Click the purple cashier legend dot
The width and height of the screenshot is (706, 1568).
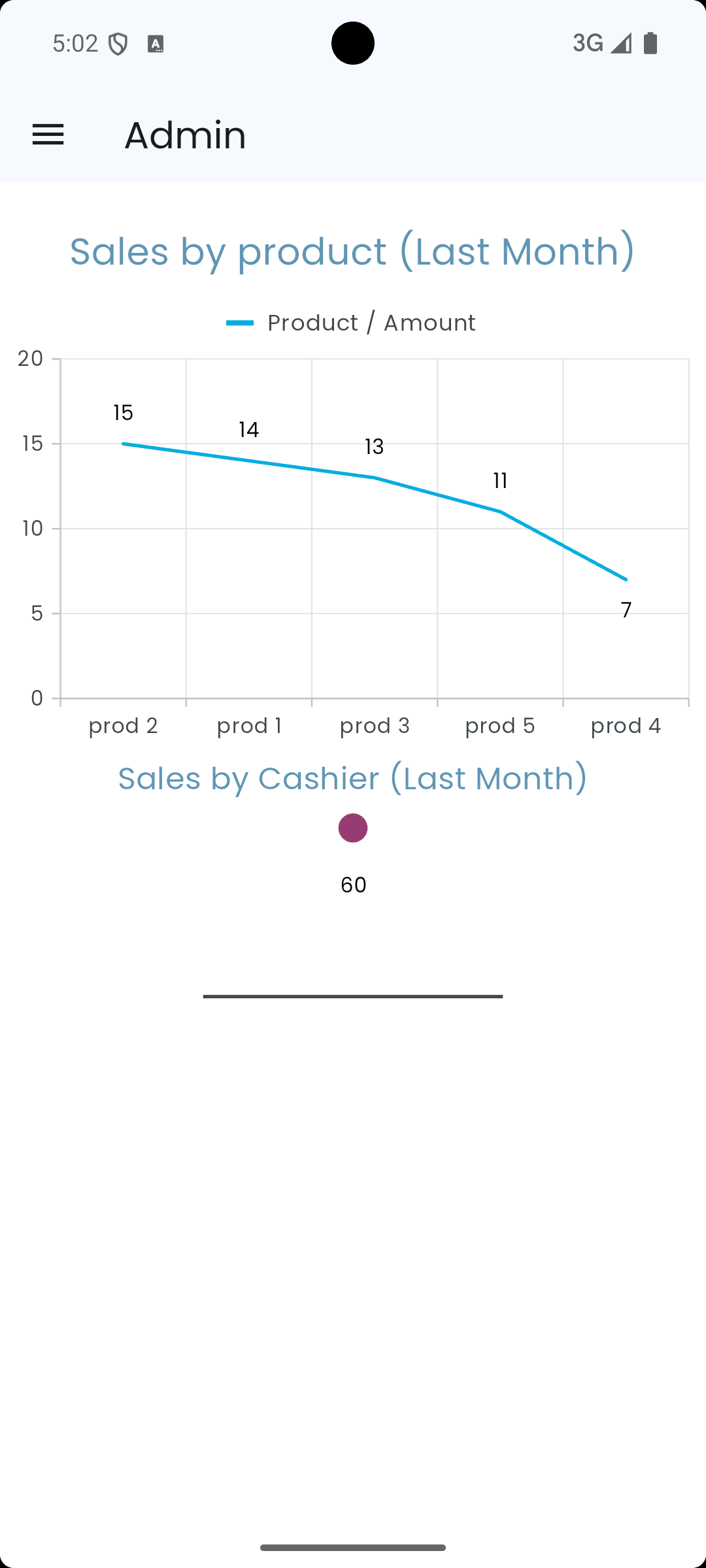[x=353, y=828]
